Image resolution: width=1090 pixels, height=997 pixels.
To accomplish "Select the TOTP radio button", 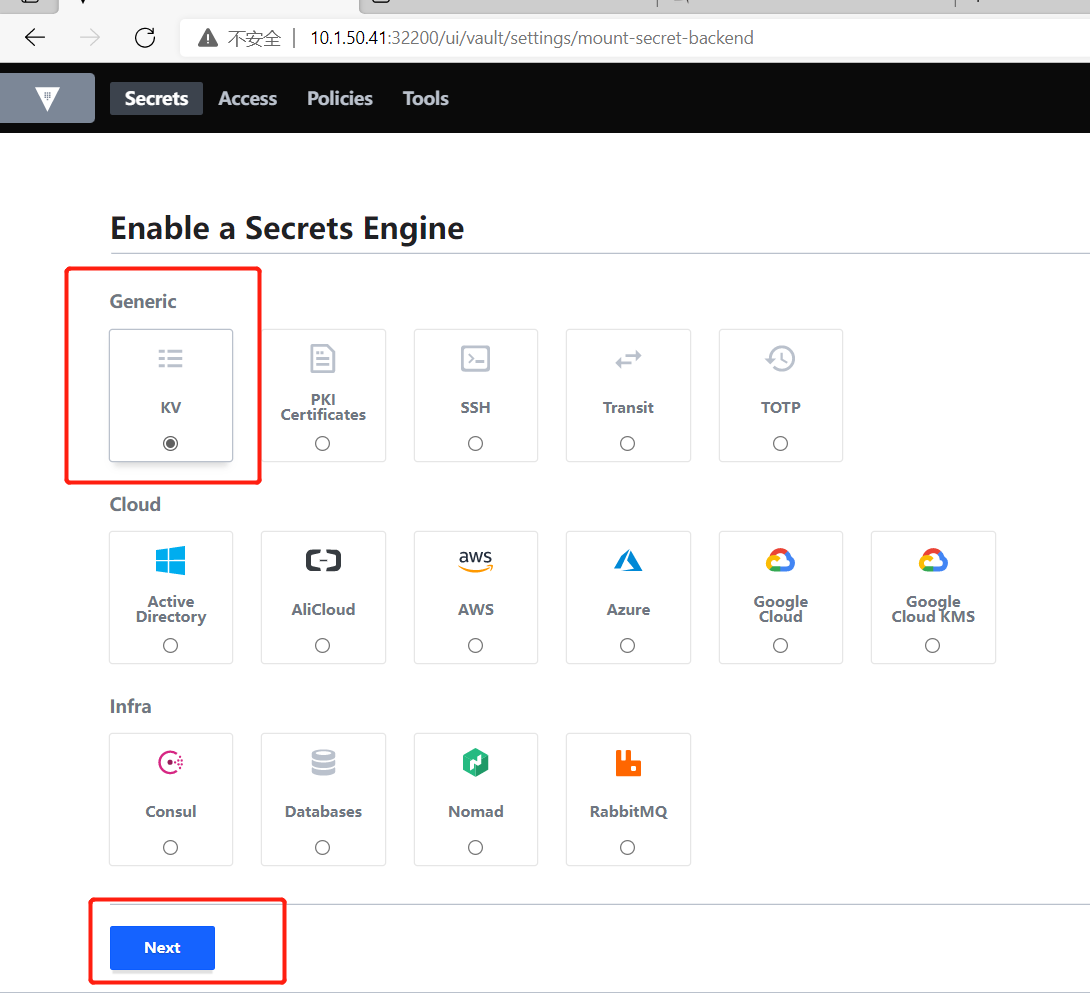I will coord(780,444).
